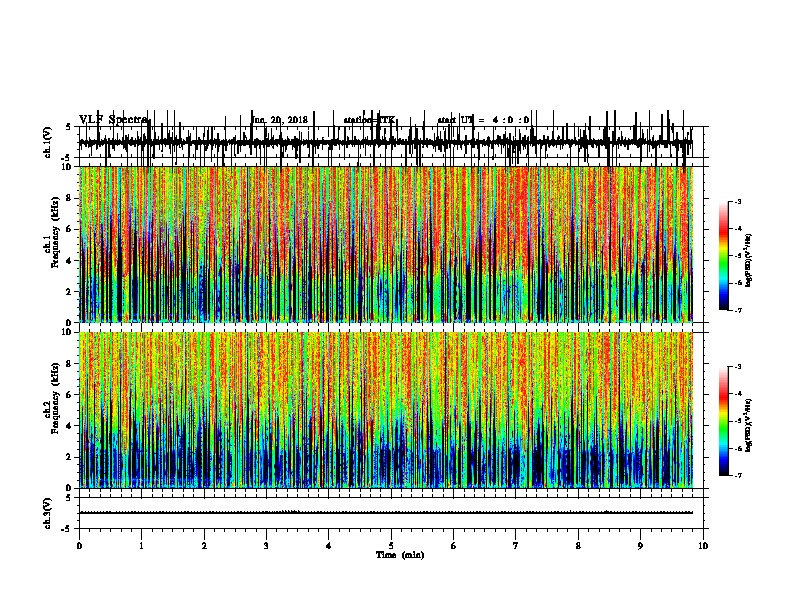Click the 6 kHz tick on ch.2 axis
Image resolution: width=792 pixels, height=612 pixels.
(70, 395)
